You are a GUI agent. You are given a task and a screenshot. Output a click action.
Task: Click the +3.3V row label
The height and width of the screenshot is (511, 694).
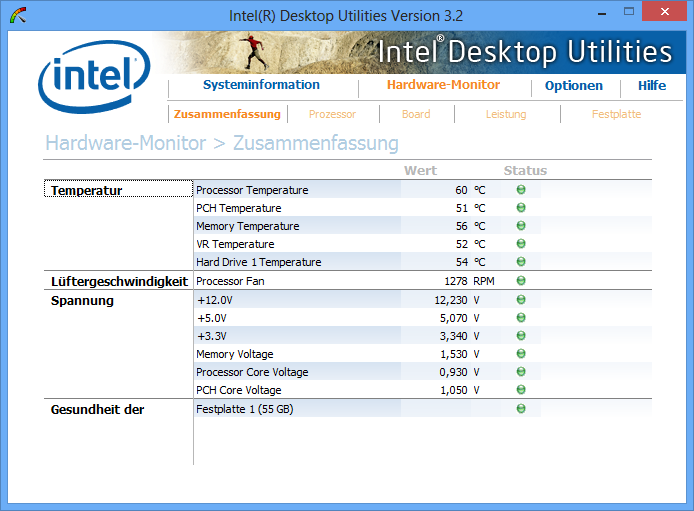coord(212,336)
